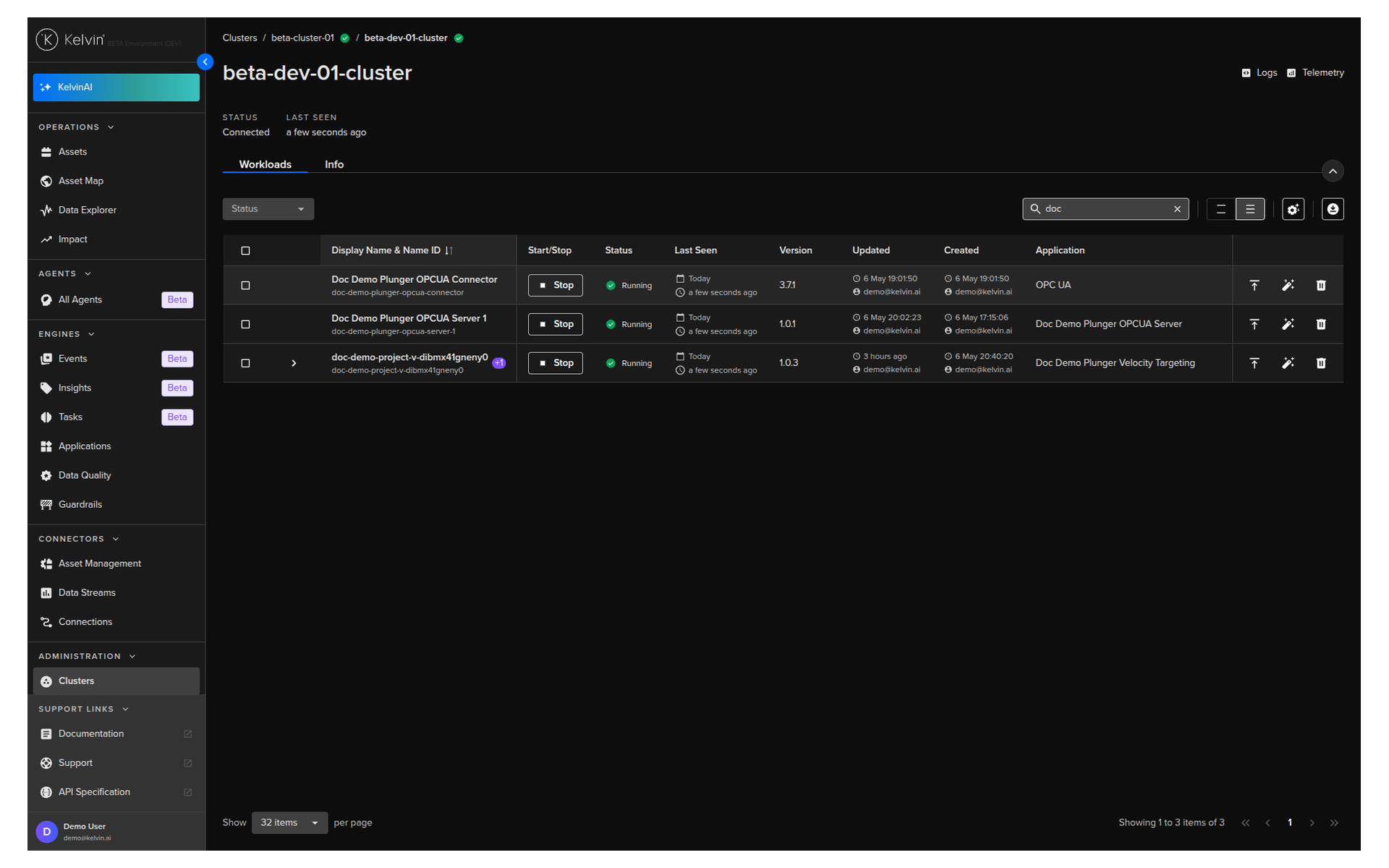Screen dimensions: 1389x868
Task: Open Telemetry view
Action: (x=1315, y=73)
